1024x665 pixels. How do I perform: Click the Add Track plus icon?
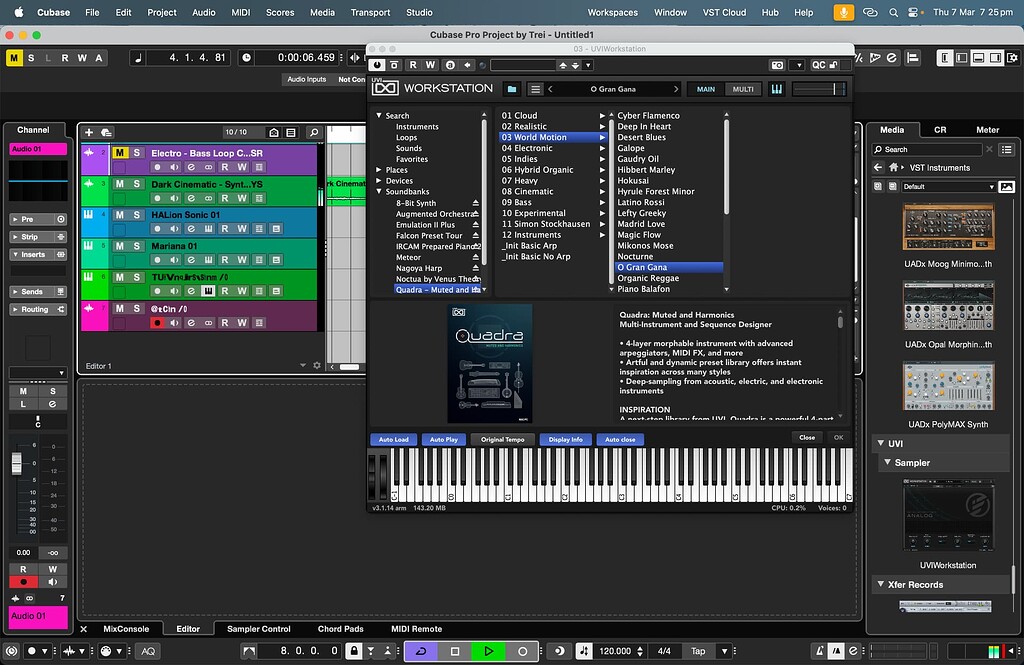click(89, 132)
